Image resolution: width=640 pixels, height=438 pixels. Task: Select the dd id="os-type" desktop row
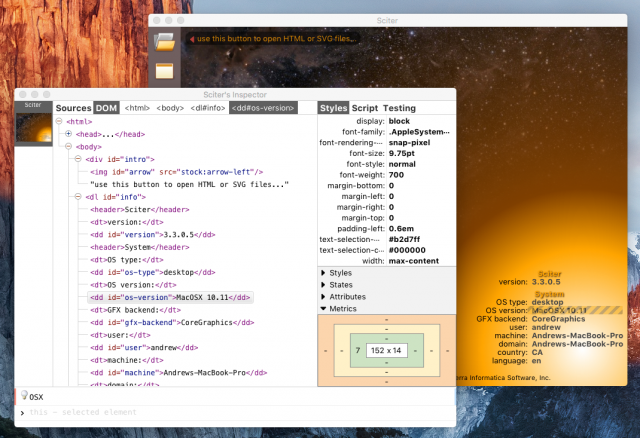[x=153, y=272]
